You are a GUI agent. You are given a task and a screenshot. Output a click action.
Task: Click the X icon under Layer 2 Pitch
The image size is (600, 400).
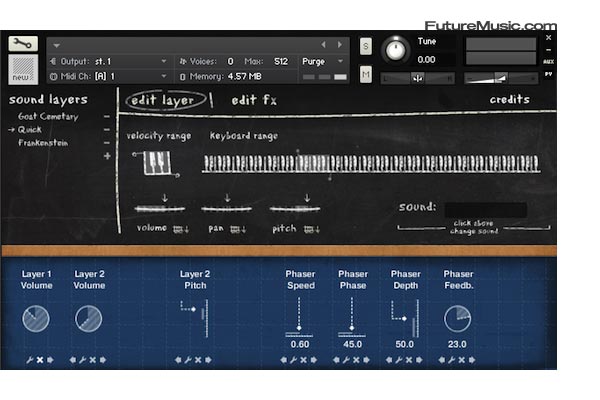(198, 360)
